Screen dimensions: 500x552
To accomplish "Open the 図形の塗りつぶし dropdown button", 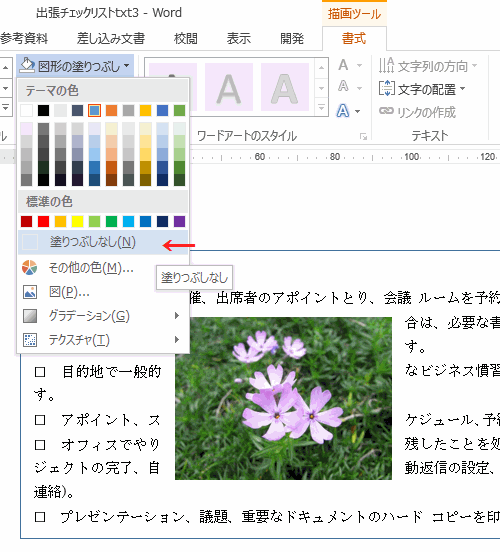I will pos(75,66).
